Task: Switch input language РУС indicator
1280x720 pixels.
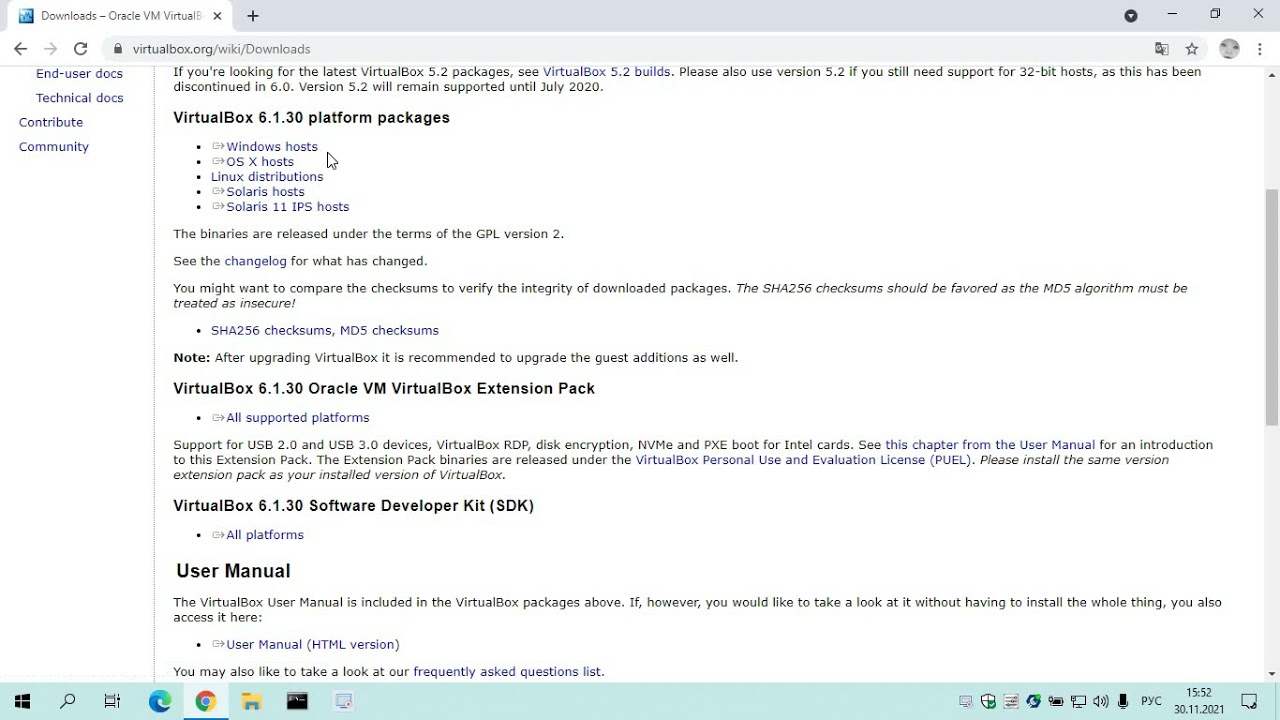Action: pyautogui.click(x=1151, y=701)
